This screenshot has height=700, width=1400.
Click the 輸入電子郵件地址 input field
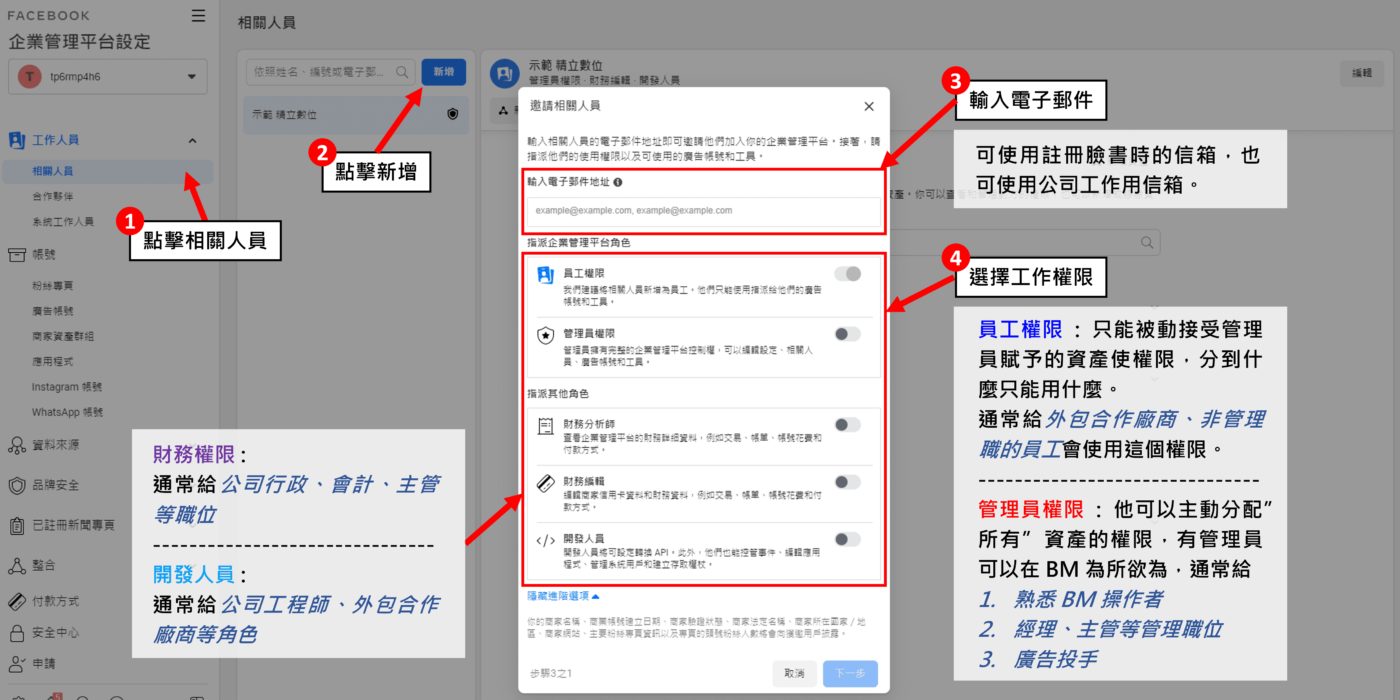704,211
